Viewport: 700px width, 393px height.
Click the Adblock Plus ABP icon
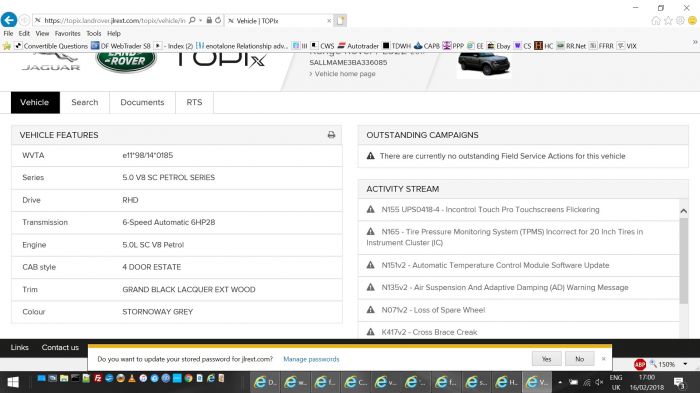pyautogui.click(x=640, y=364)
